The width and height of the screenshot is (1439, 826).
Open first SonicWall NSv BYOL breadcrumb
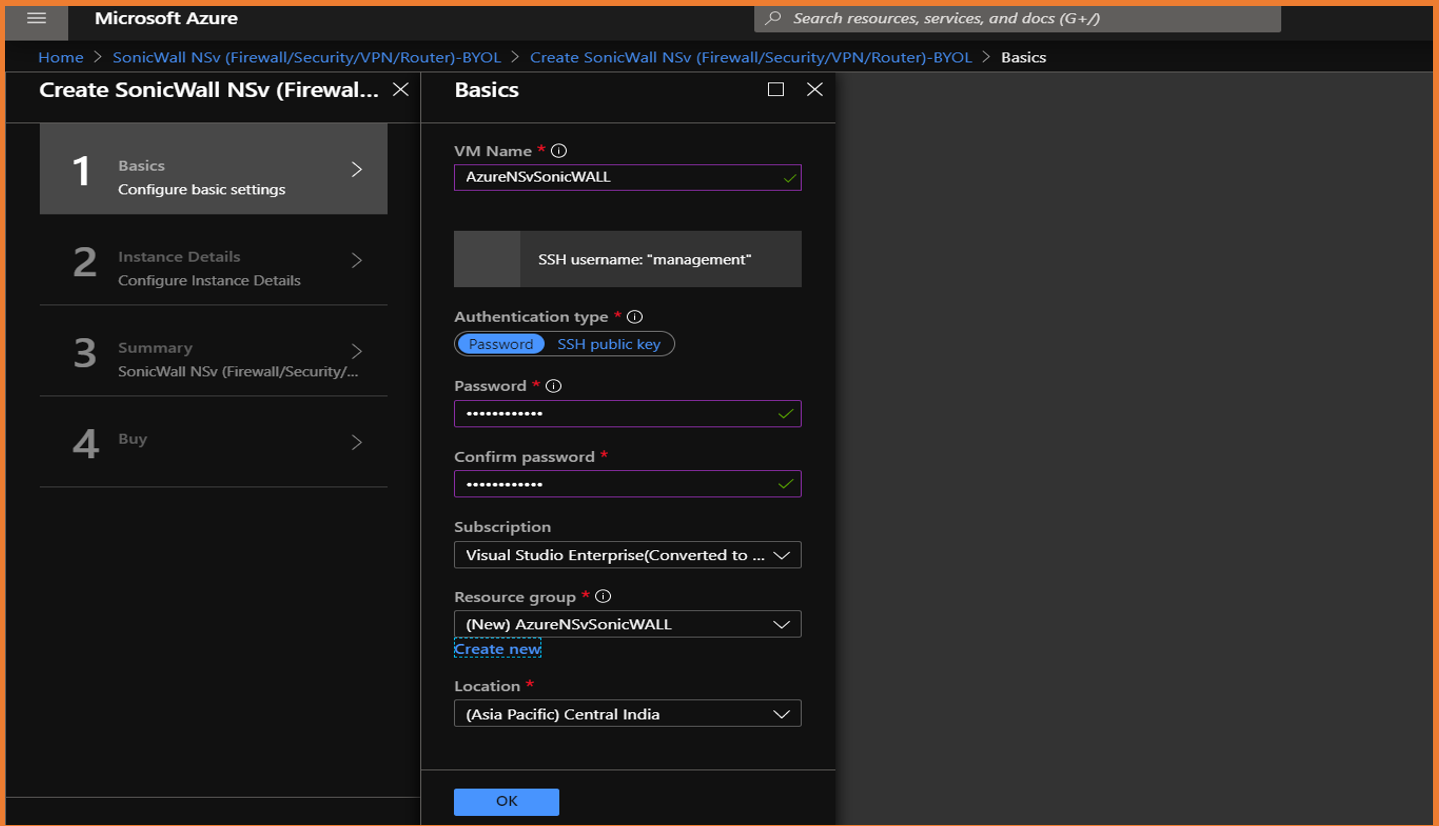(307, 57)
